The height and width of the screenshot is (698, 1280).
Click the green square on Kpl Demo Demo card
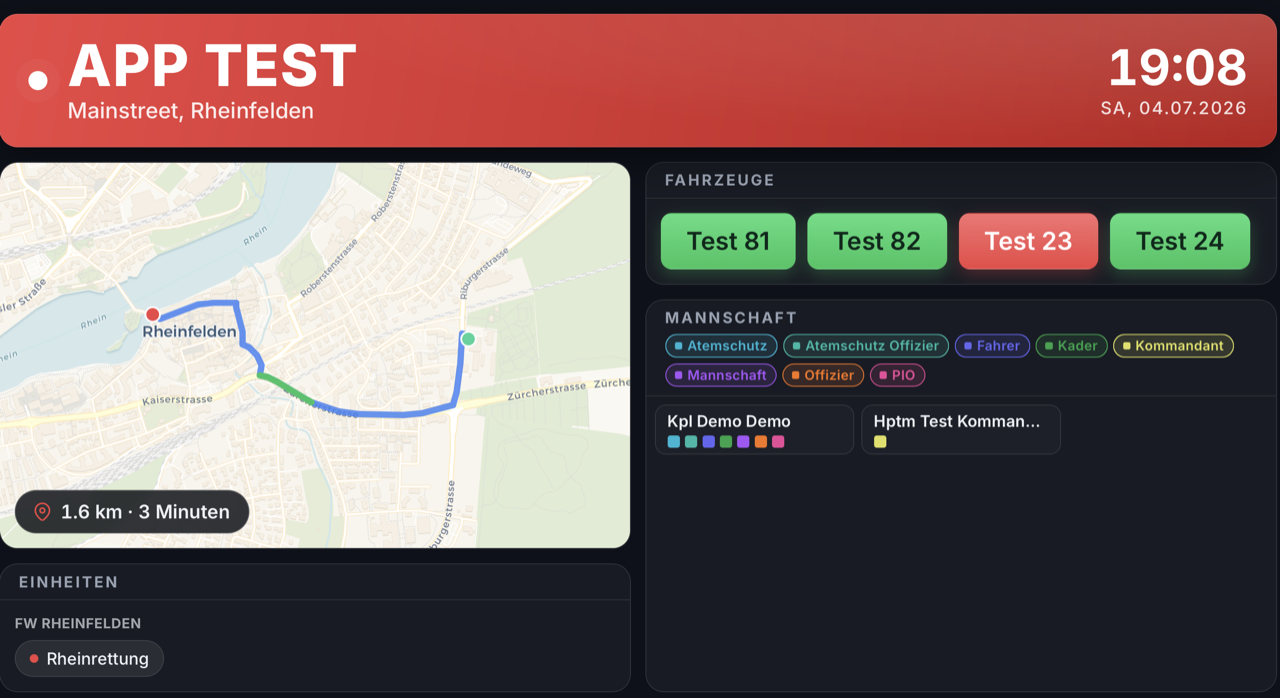click(726, 441)
